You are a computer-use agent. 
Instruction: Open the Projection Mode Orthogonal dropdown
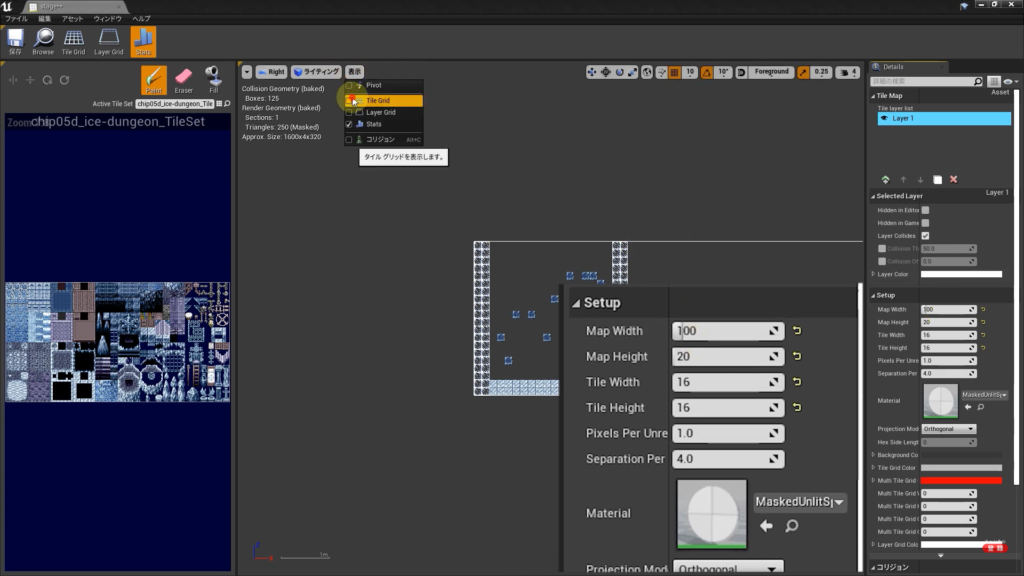pyautogui.click(x=948, y=429)
